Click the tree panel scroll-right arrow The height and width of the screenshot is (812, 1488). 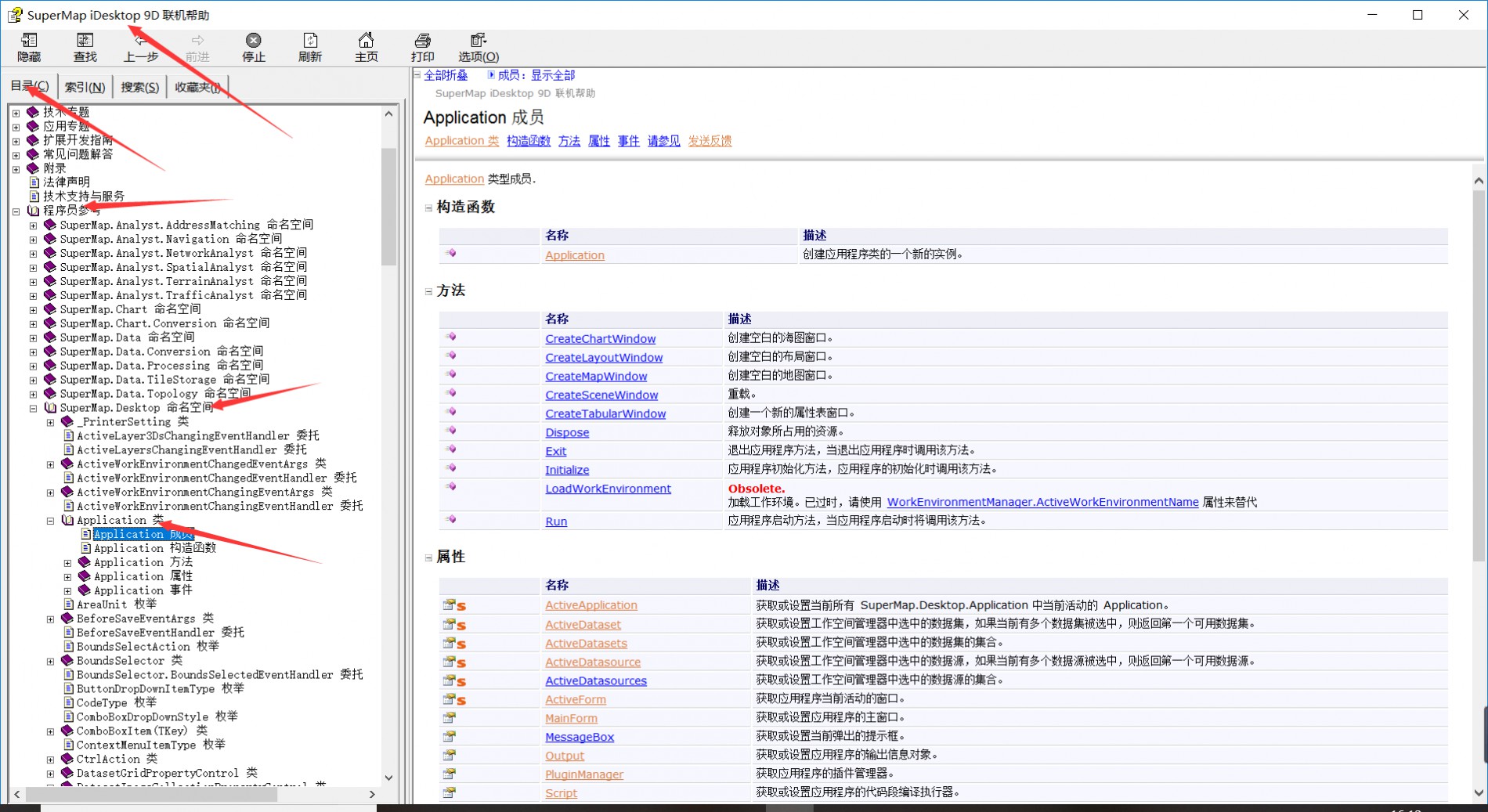coord(372,794)
